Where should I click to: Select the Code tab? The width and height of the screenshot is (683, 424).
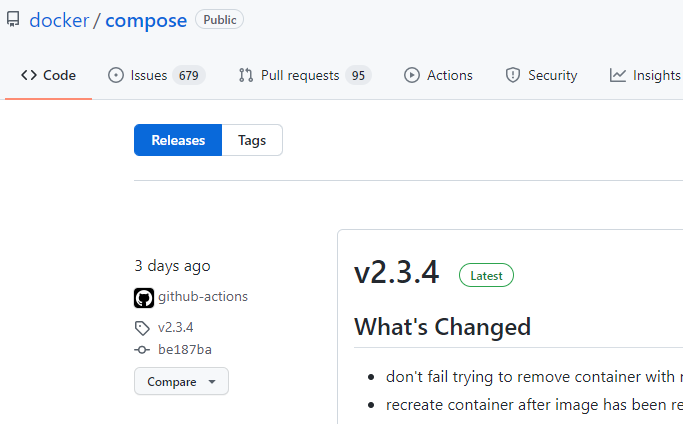click(x=48, y=75)
